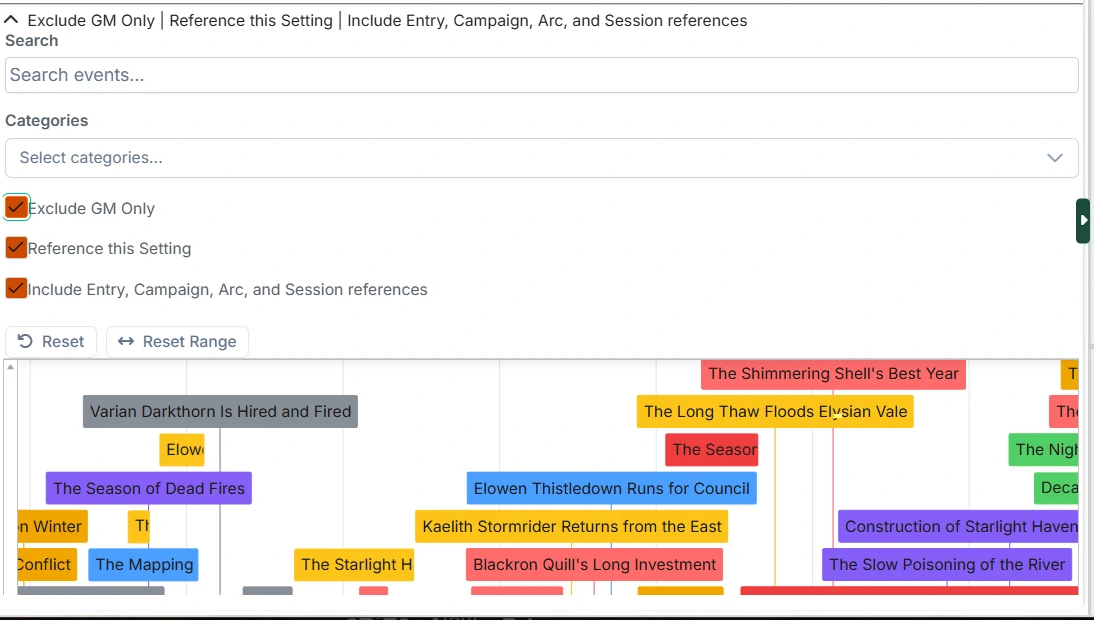The height and width of the screenshot is (620, 1094).
Task: Select The Season of Dead Fires event
Action: (x=148, y=488)
